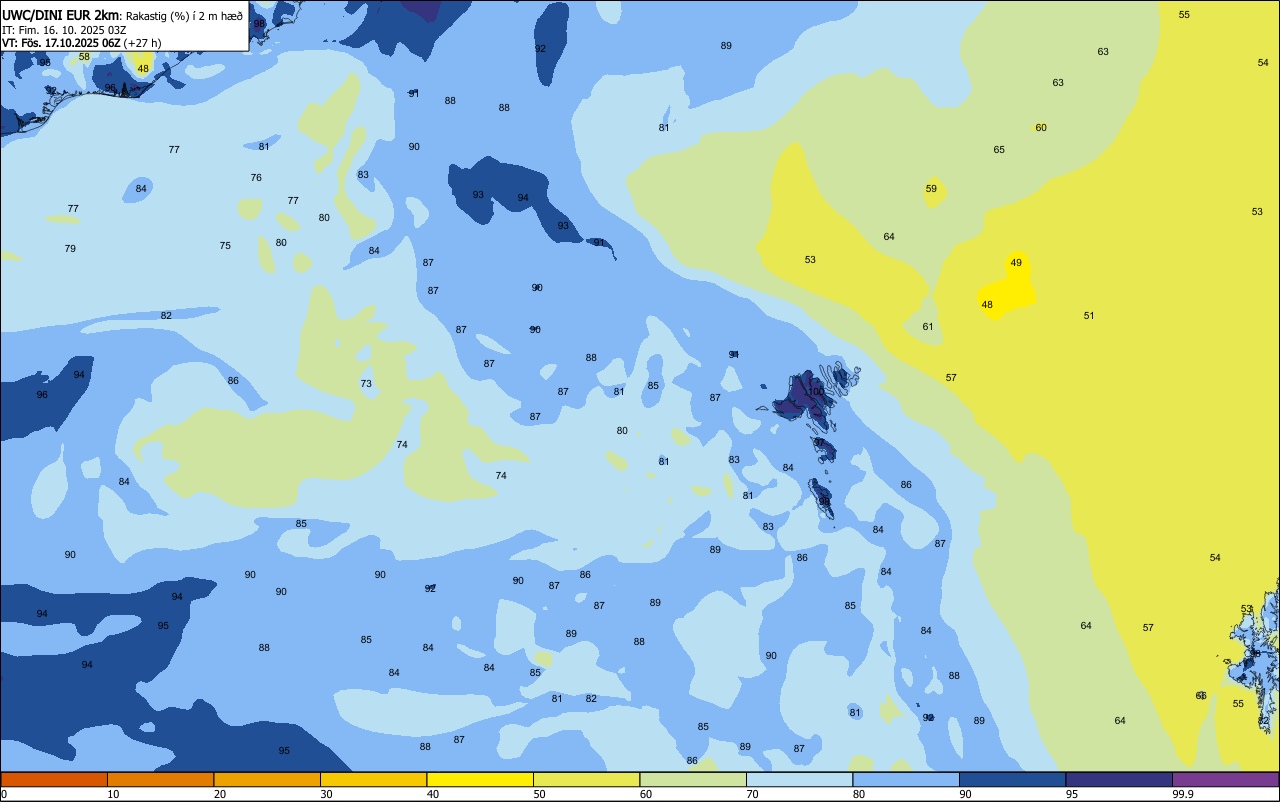This screenshot has height=802, width=1280.
Task: Click the dark blue 90–95 legend color segment
Action: coord(1012,779)
